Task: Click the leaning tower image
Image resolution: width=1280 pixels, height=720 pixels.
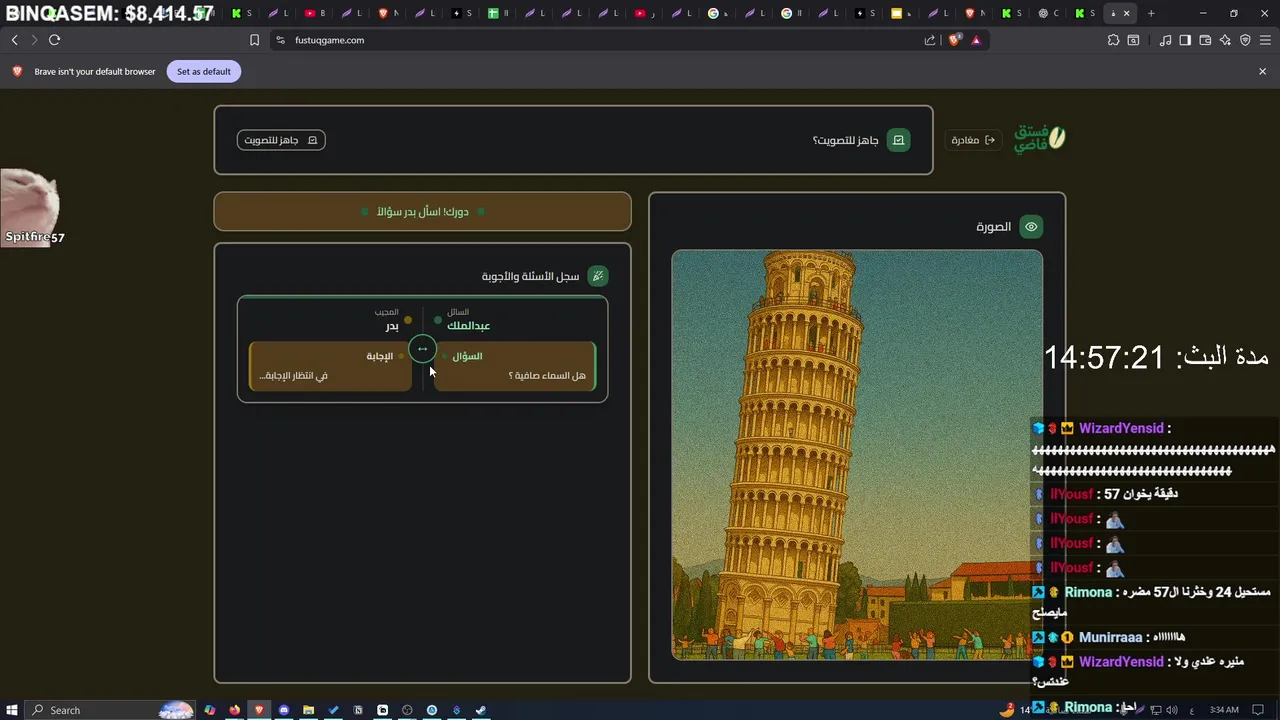Action: (x=857, y=455)
